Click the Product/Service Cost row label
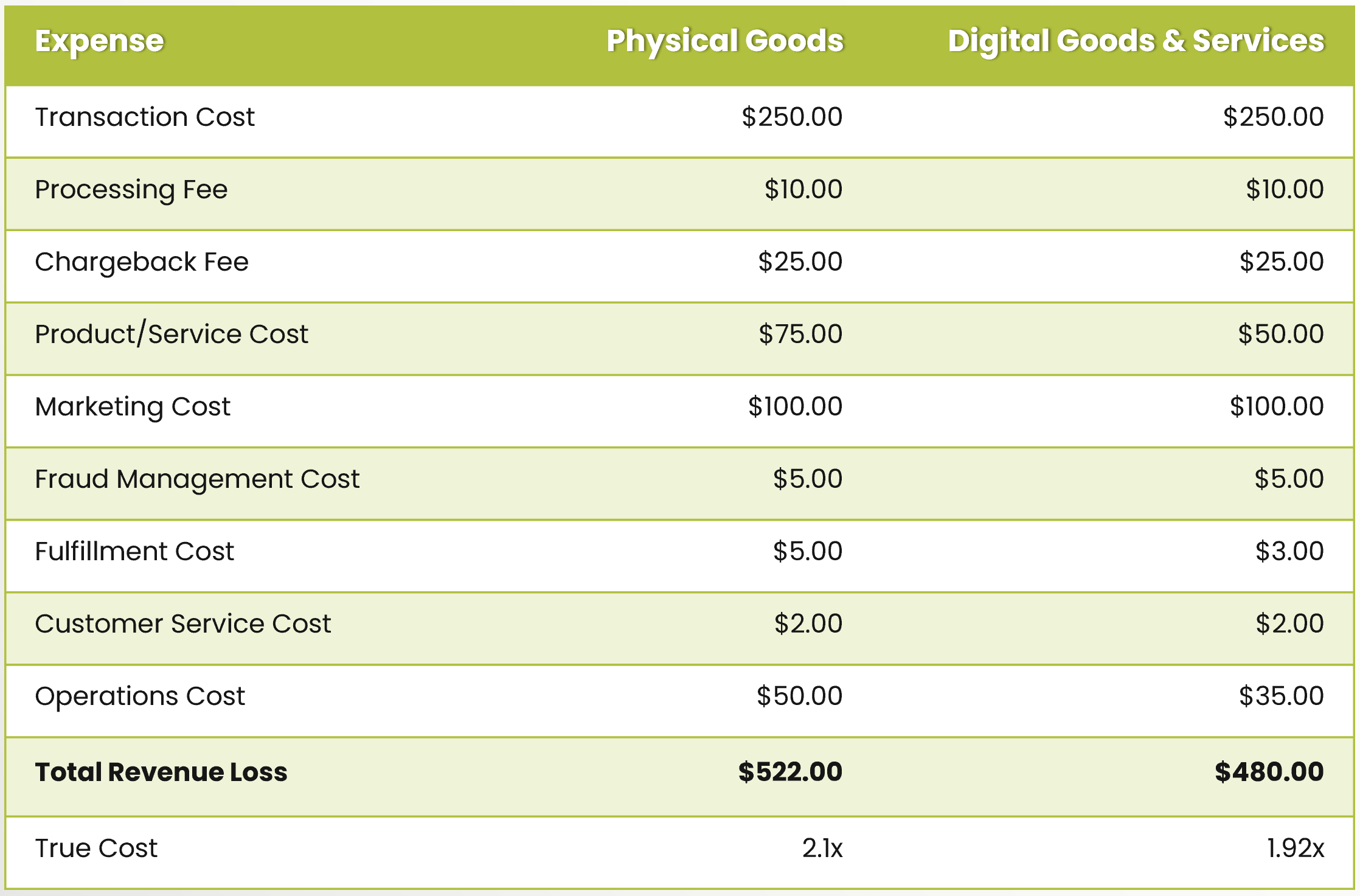The image size is (1360, 896). pyautogui.click(x=172, y=334)
